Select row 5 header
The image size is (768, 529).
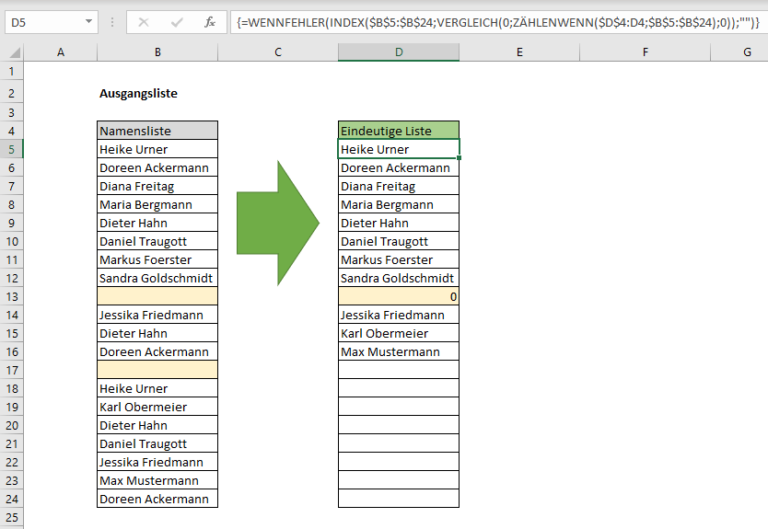(x=12, y=149)
